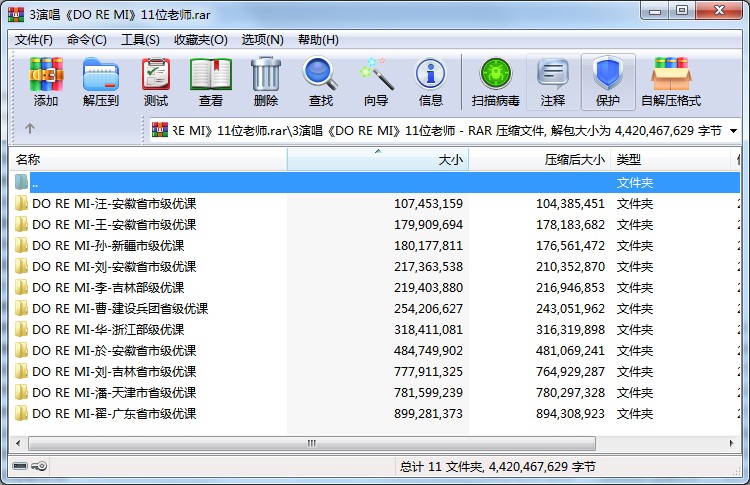Sort by the 名称 column header
Viewport: 750px width, 485px height.
tap(148, 159)
